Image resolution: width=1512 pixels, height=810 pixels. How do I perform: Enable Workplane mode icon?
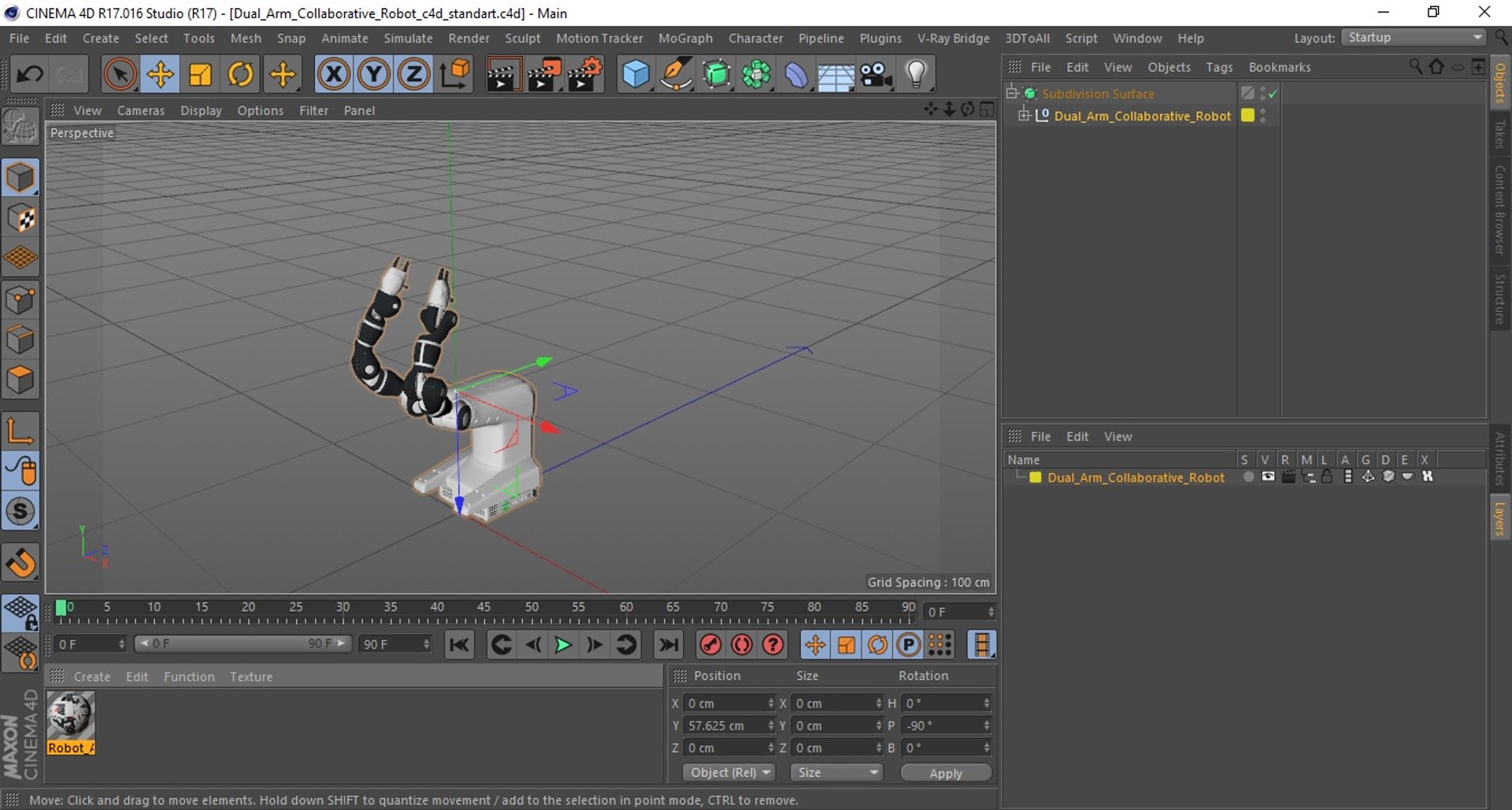[x=20, y=257]
